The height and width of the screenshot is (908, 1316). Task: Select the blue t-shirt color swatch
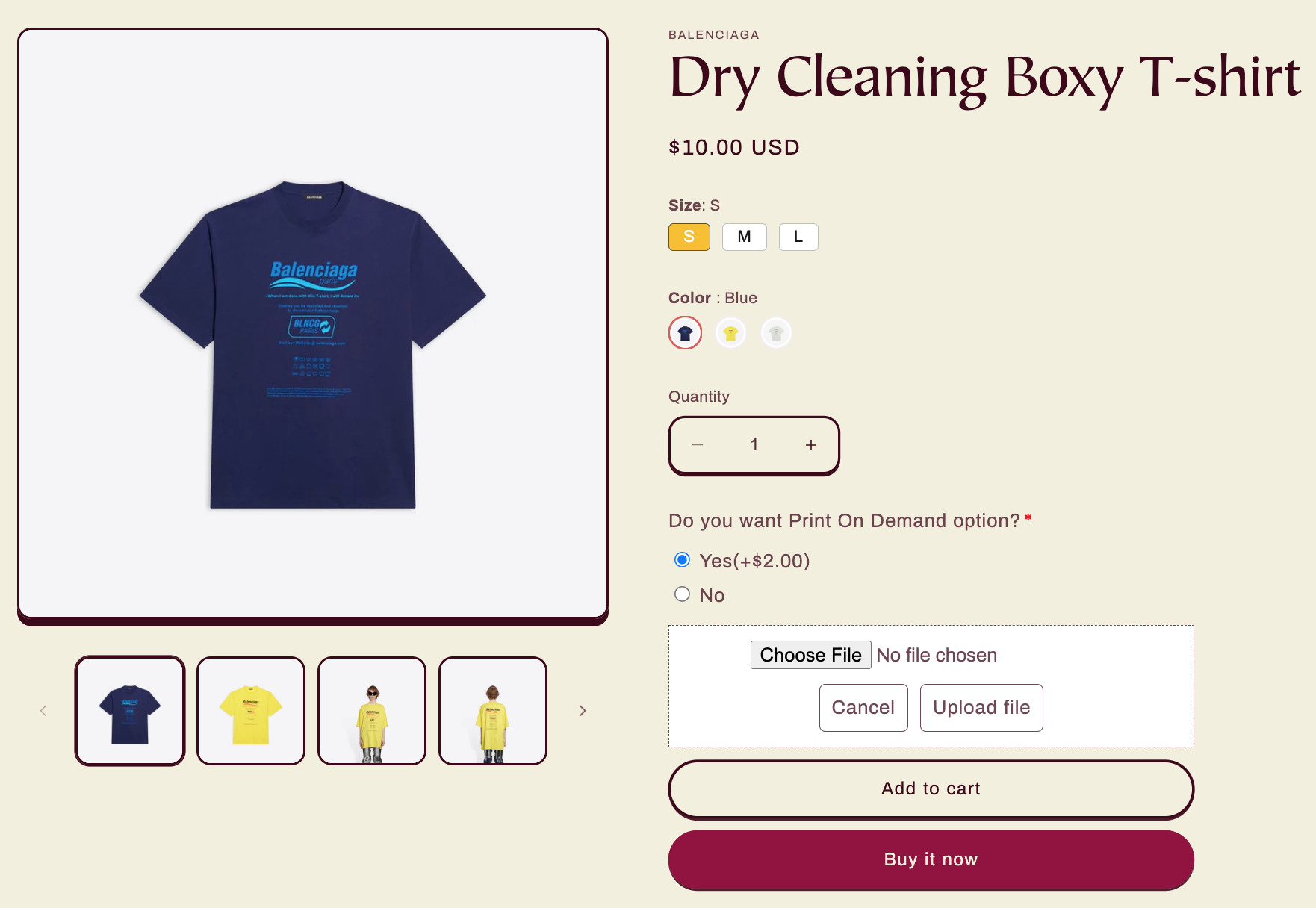(685, 333)
